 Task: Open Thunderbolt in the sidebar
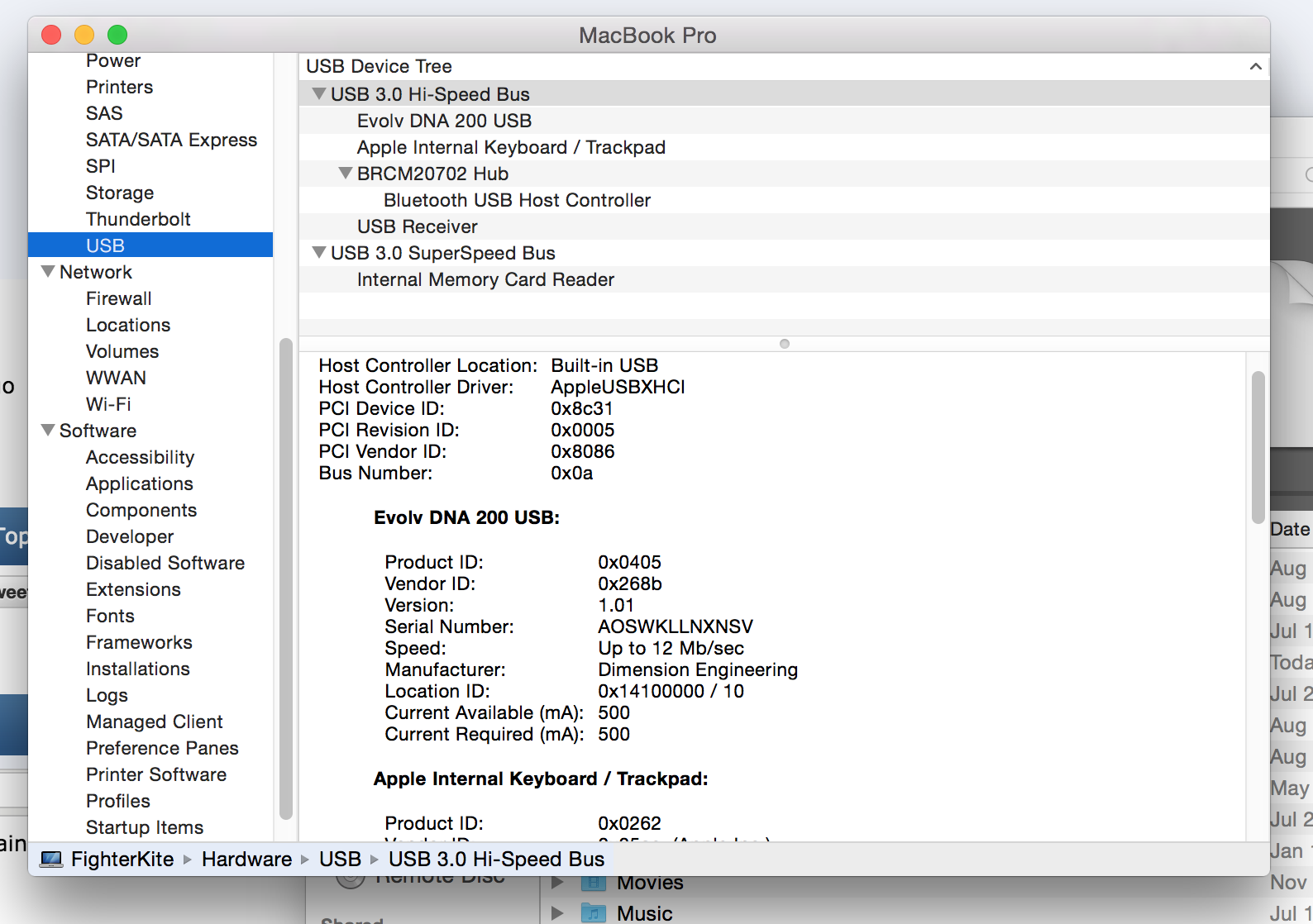click(138, 219)
